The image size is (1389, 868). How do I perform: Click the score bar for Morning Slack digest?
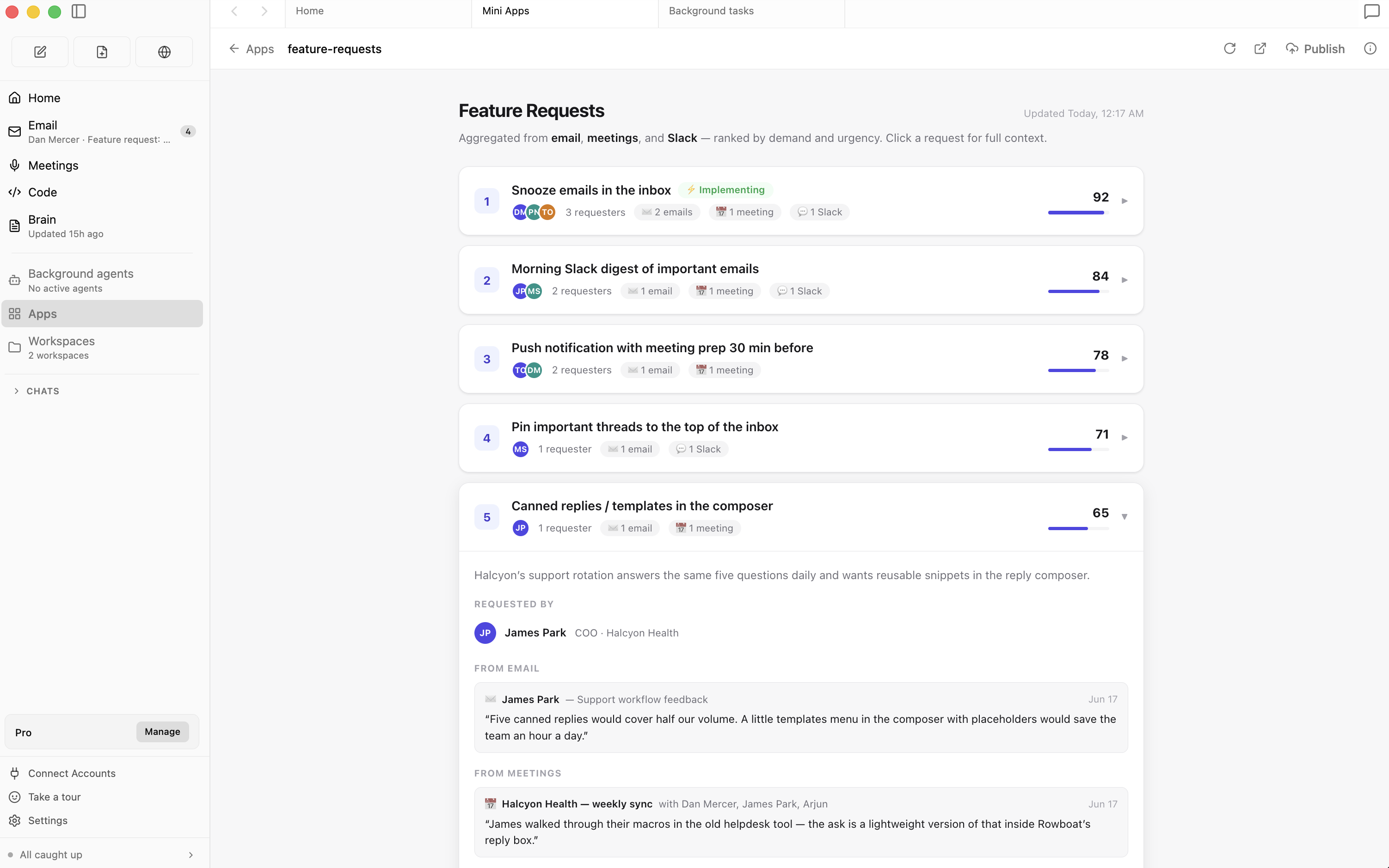coord(1078,292)
